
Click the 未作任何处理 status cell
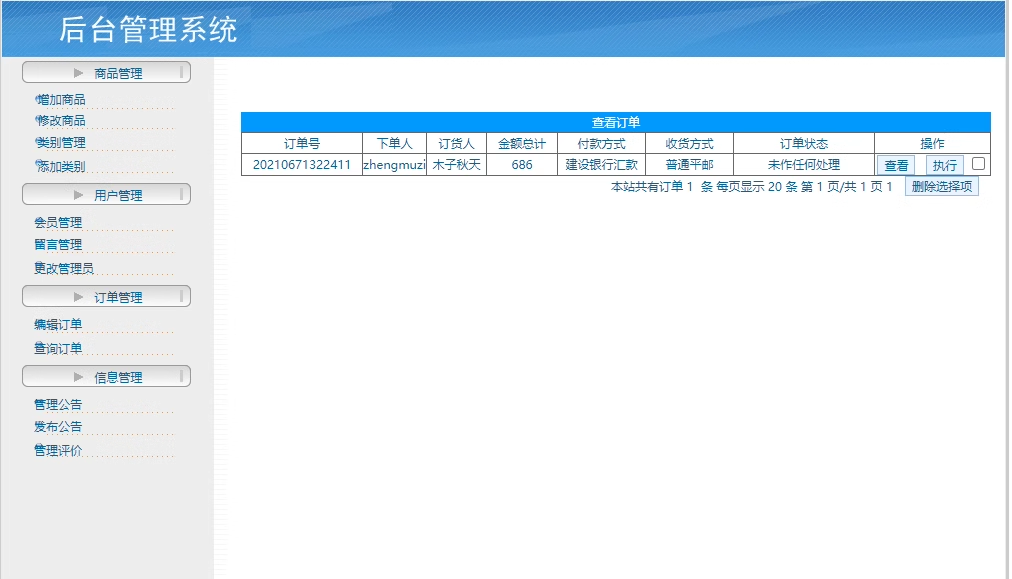click(804, 165)
